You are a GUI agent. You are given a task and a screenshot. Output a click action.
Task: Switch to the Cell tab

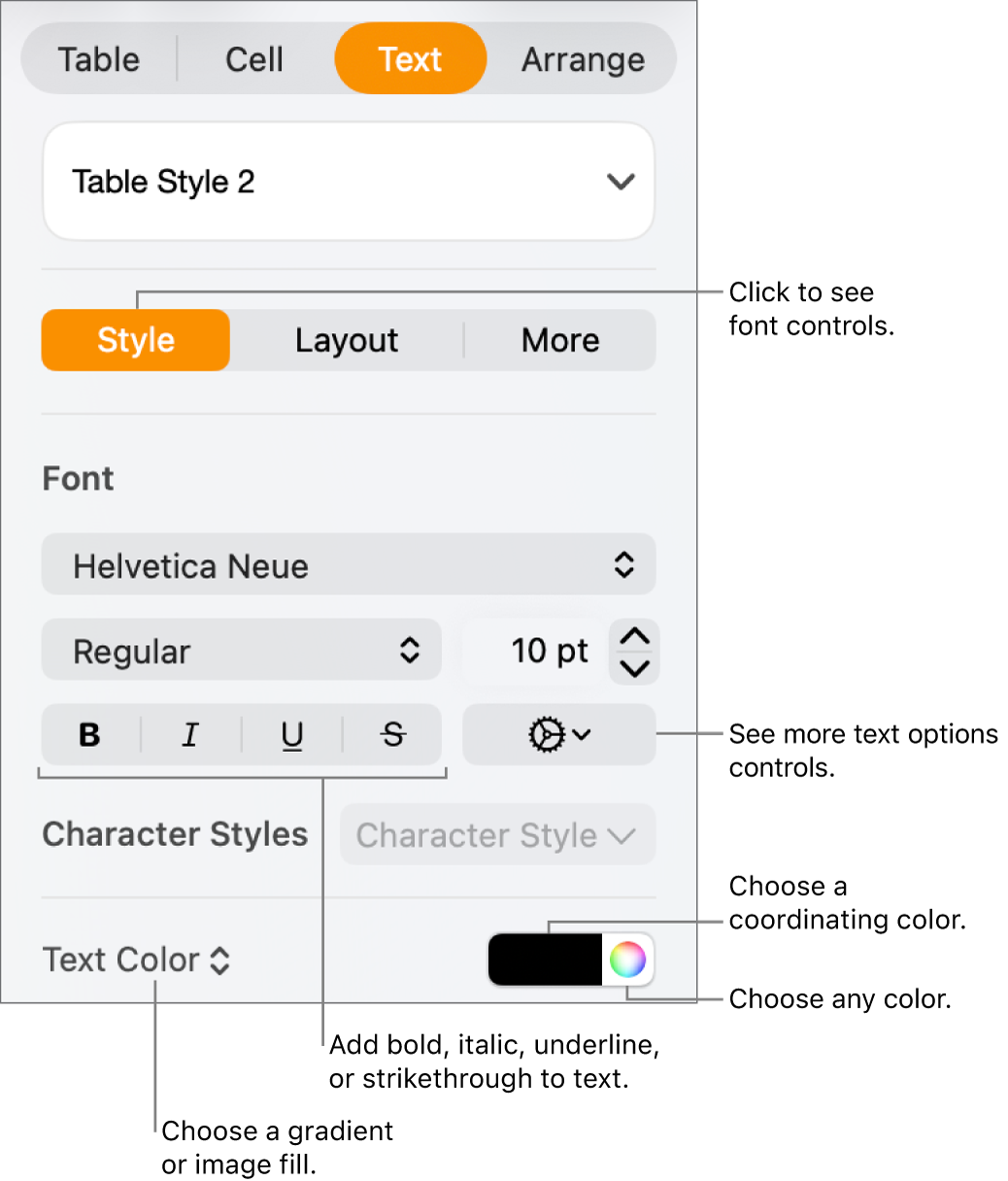[253, 59]
